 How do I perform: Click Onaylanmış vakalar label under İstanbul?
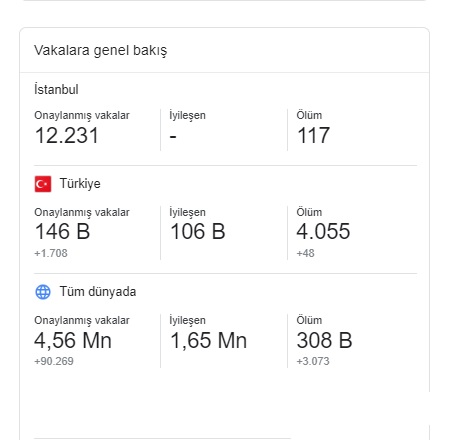click(82, 115)
